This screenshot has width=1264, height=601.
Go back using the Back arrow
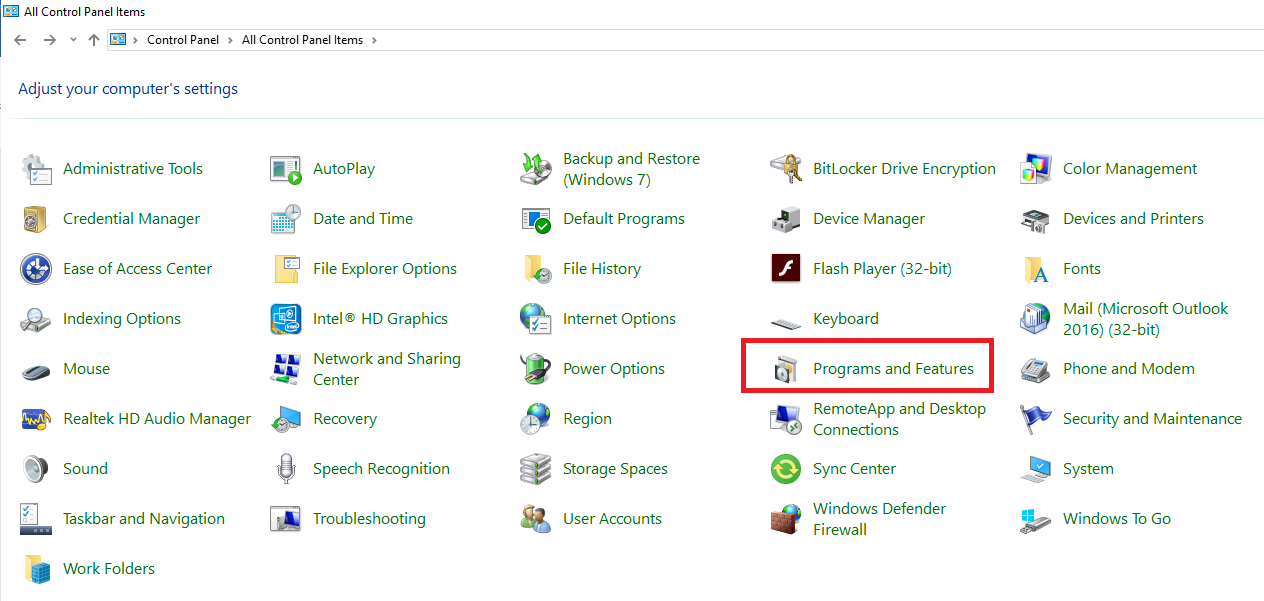(21, 40)
